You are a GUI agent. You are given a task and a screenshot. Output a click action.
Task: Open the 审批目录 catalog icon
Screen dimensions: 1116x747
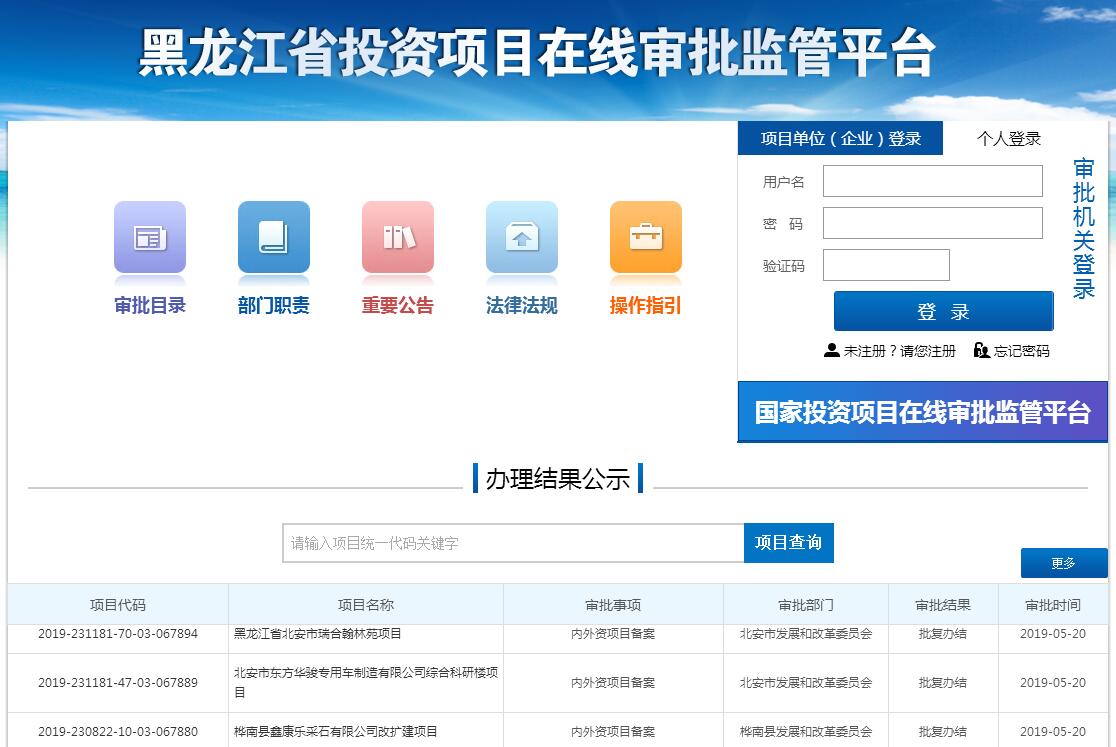tap(150, 238)
